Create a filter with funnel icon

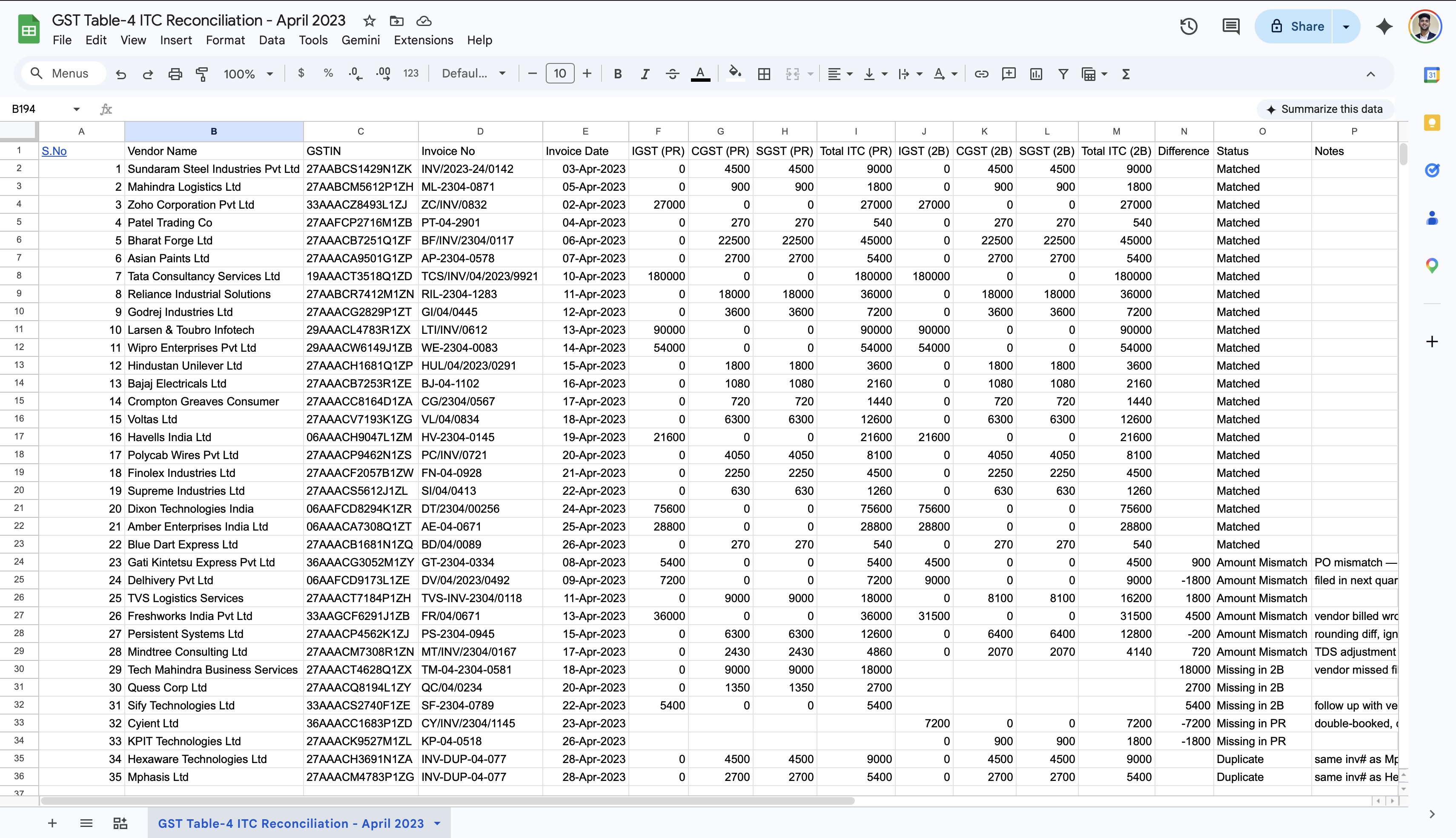pos(1063,74)
